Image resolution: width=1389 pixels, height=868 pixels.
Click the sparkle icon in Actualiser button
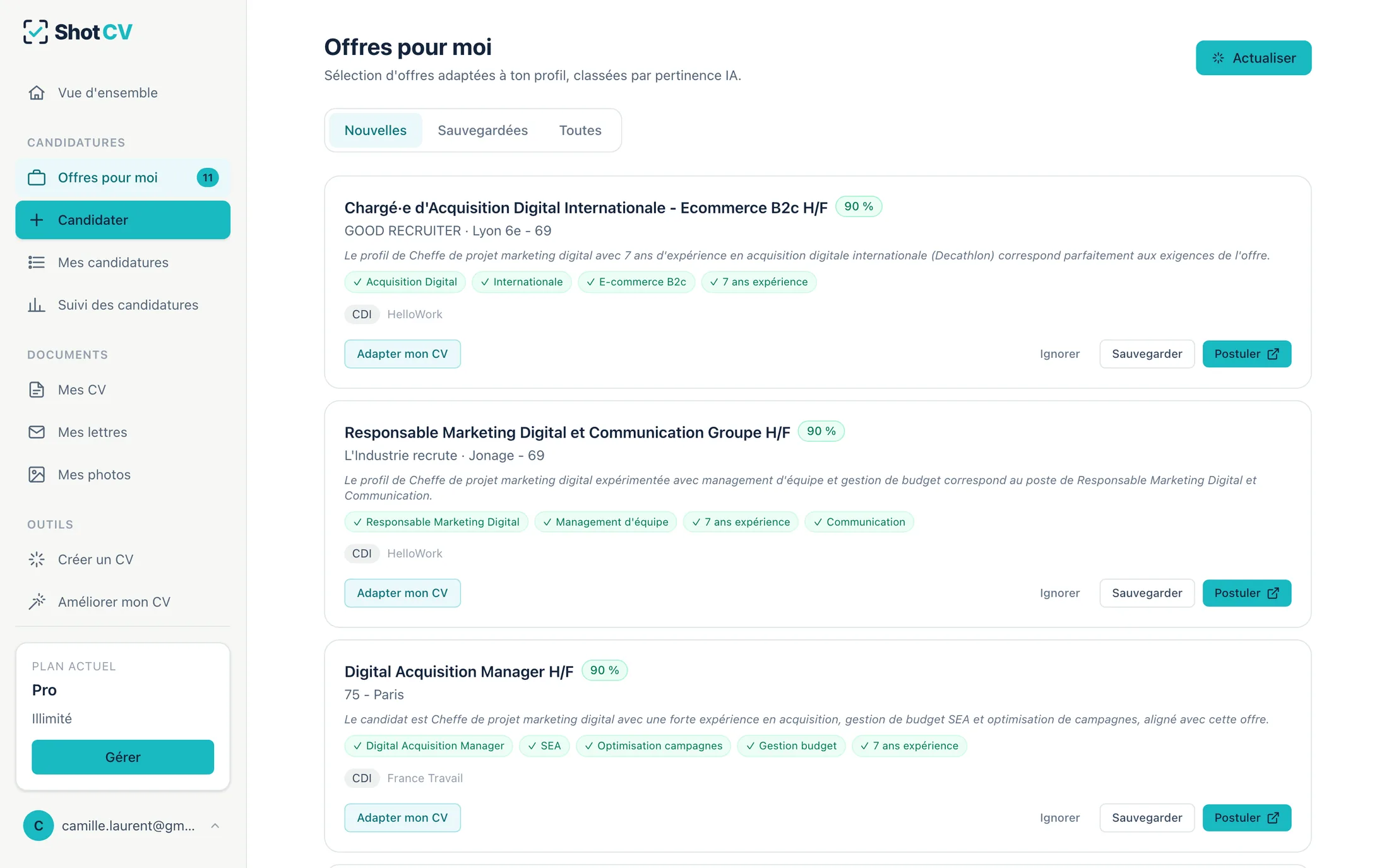coord(1218,58)
